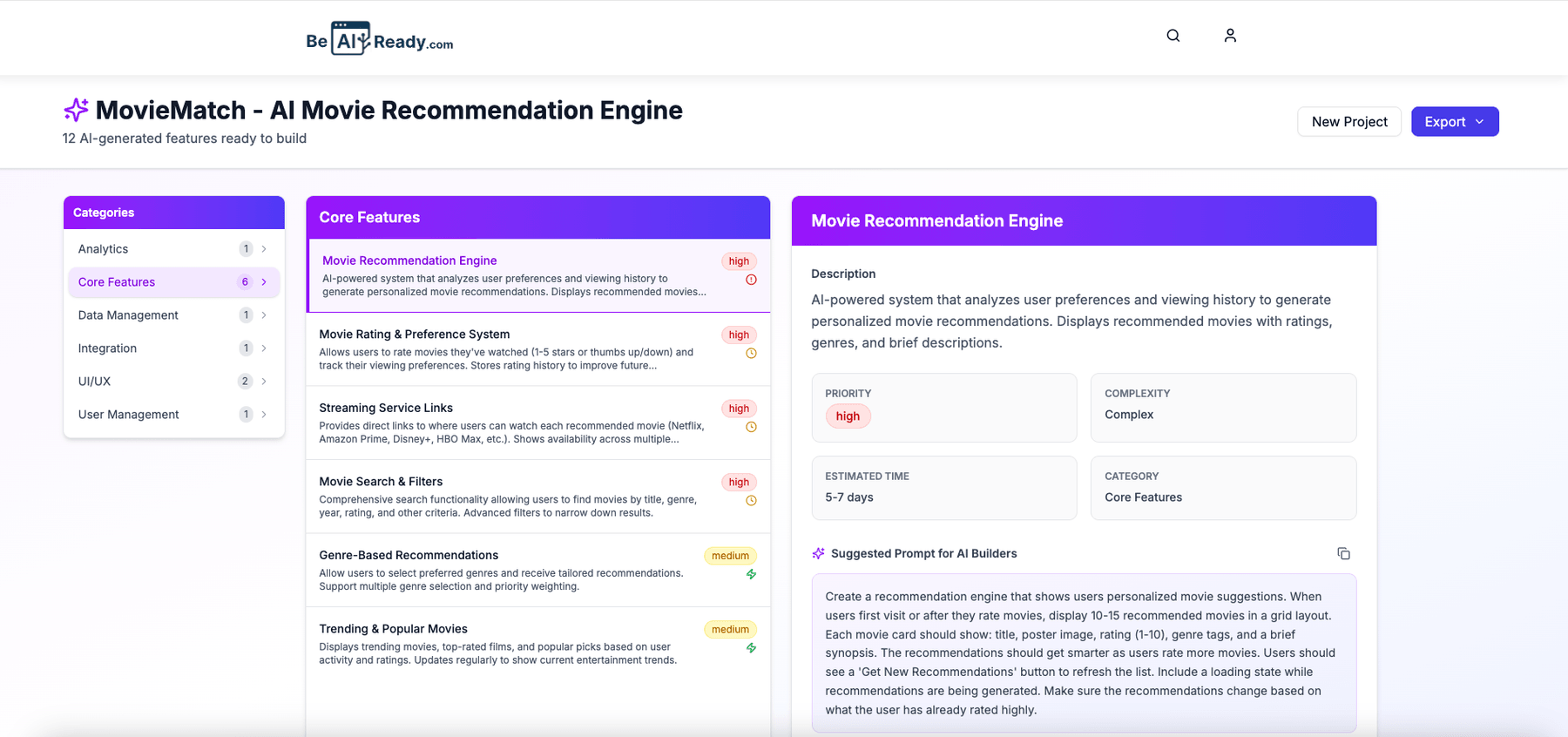Click the high priority badge in details panel
The image size is (1568, 737).
tap(848, 416)
